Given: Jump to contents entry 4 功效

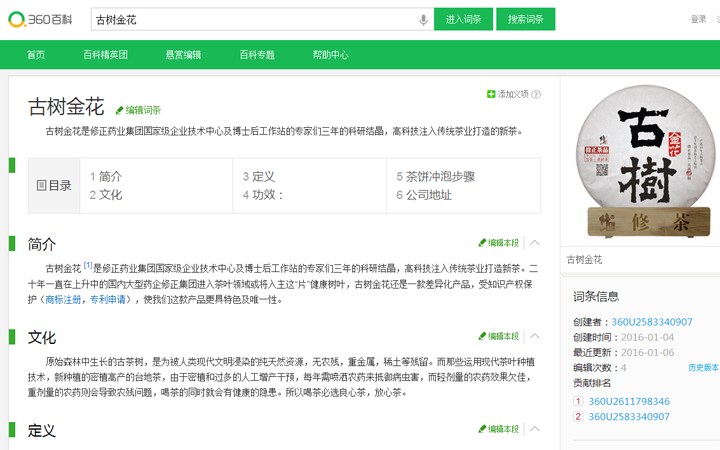Looking at the screenshot, I should 263,195.
